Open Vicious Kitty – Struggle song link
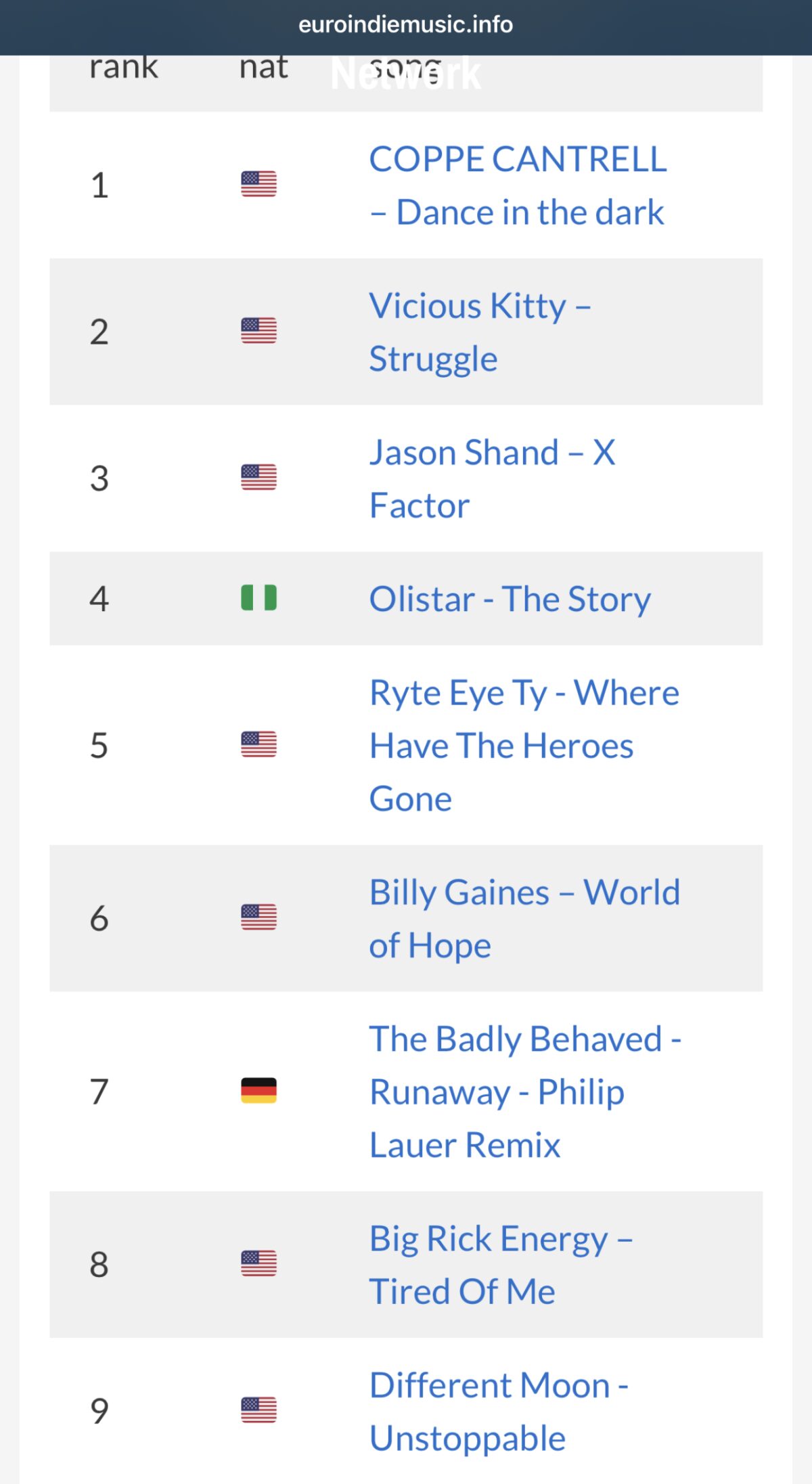Viewport: 812px width, 1484px height. point(480,332)
